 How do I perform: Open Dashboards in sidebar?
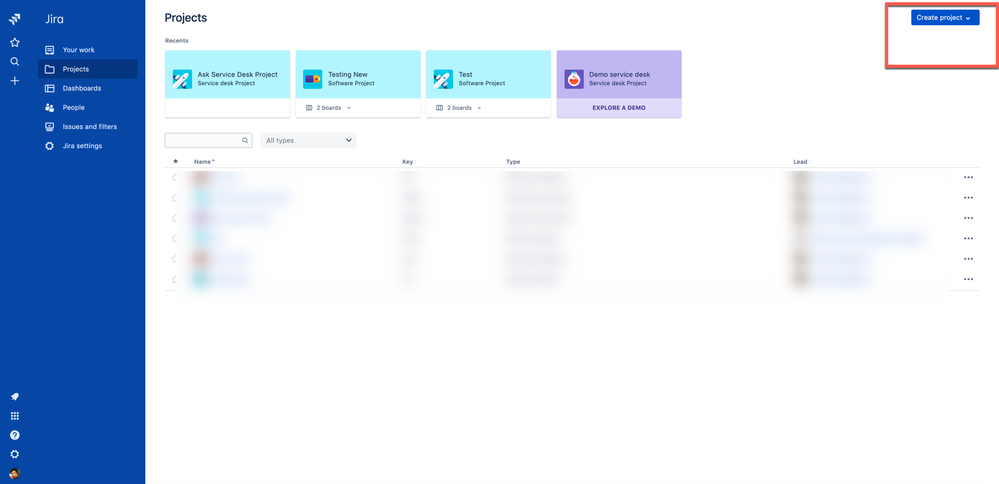point(88,88)
